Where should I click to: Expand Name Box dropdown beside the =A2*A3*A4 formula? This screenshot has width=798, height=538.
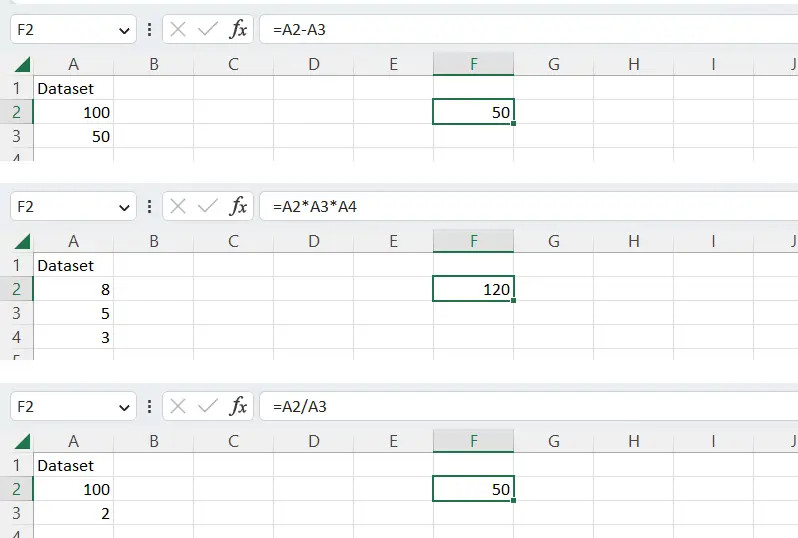pyautogui.click(x=124, y=207)
